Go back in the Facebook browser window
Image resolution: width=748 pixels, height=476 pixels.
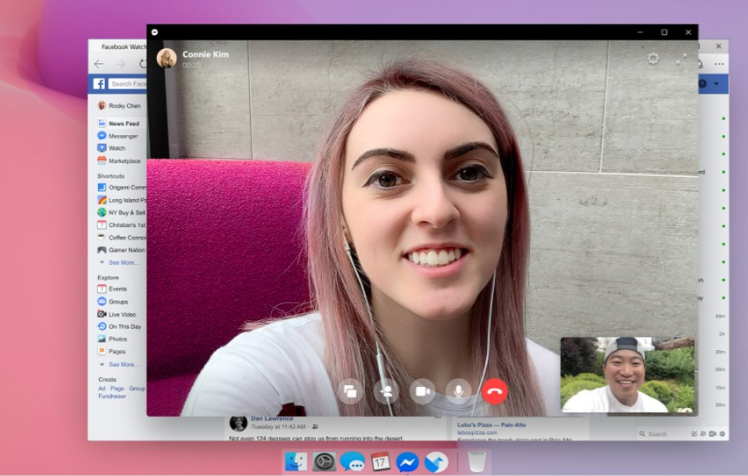point(99,64)
